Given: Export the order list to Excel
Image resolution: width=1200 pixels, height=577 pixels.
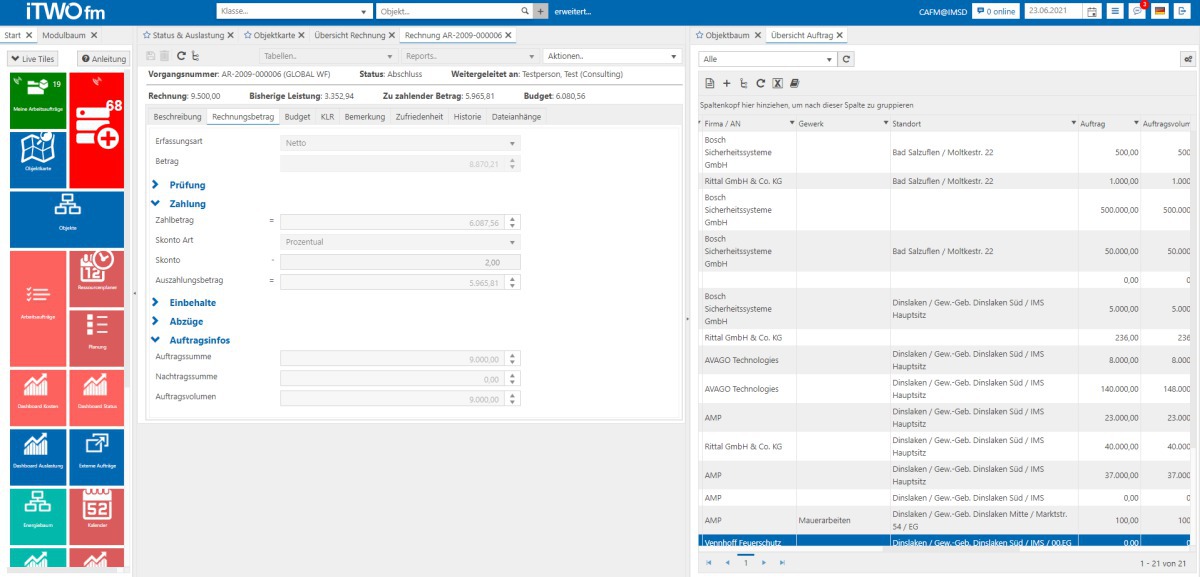Looking at the screenshot, I should [x=777, y=83].
